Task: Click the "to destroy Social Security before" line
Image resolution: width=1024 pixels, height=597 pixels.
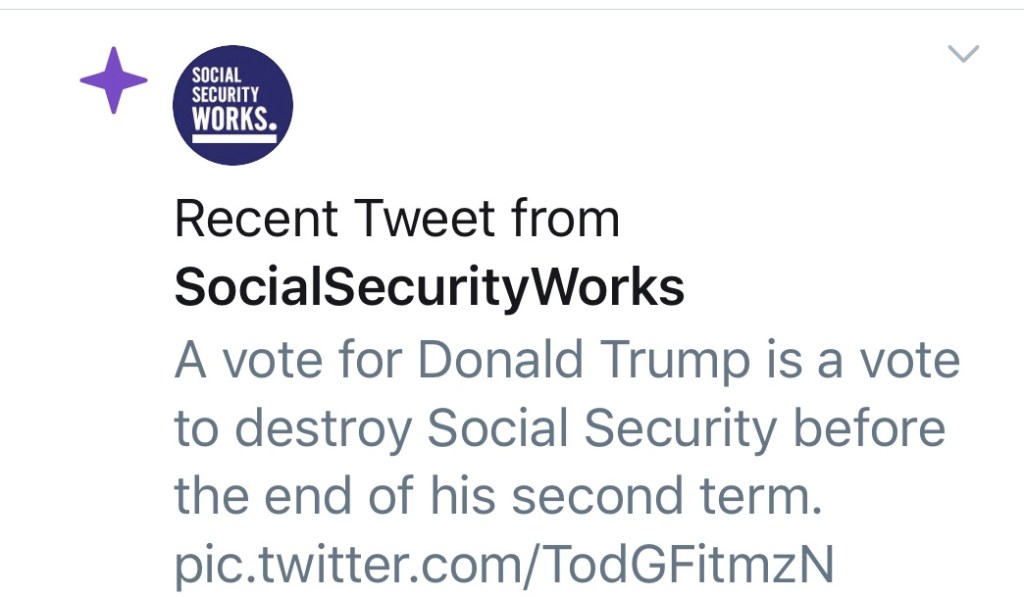Action: click(559, 429)
